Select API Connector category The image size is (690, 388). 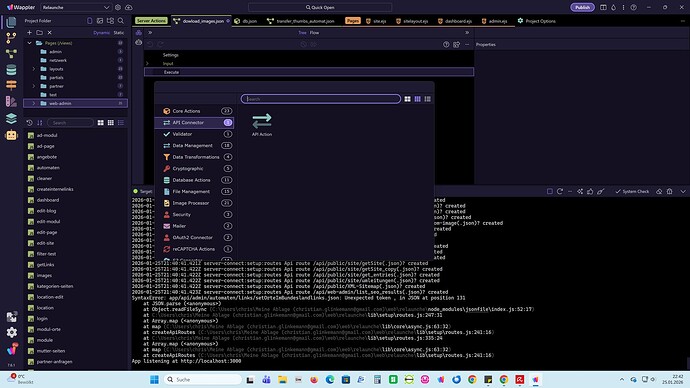[x=194, y=122]
